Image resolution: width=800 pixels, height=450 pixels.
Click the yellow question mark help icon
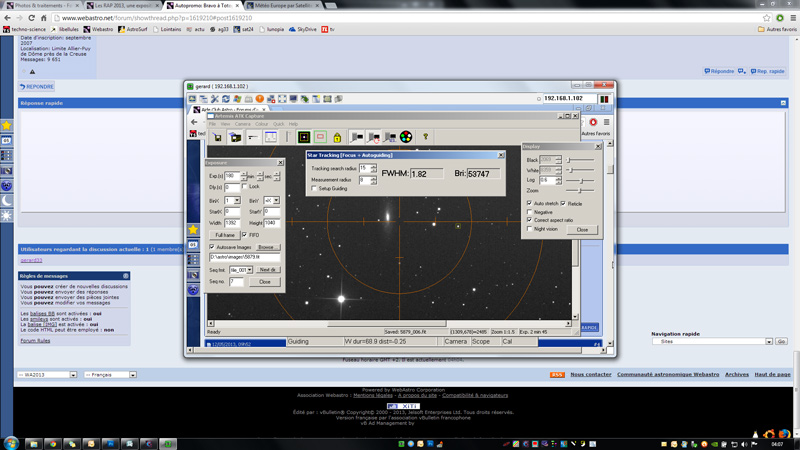425,137
